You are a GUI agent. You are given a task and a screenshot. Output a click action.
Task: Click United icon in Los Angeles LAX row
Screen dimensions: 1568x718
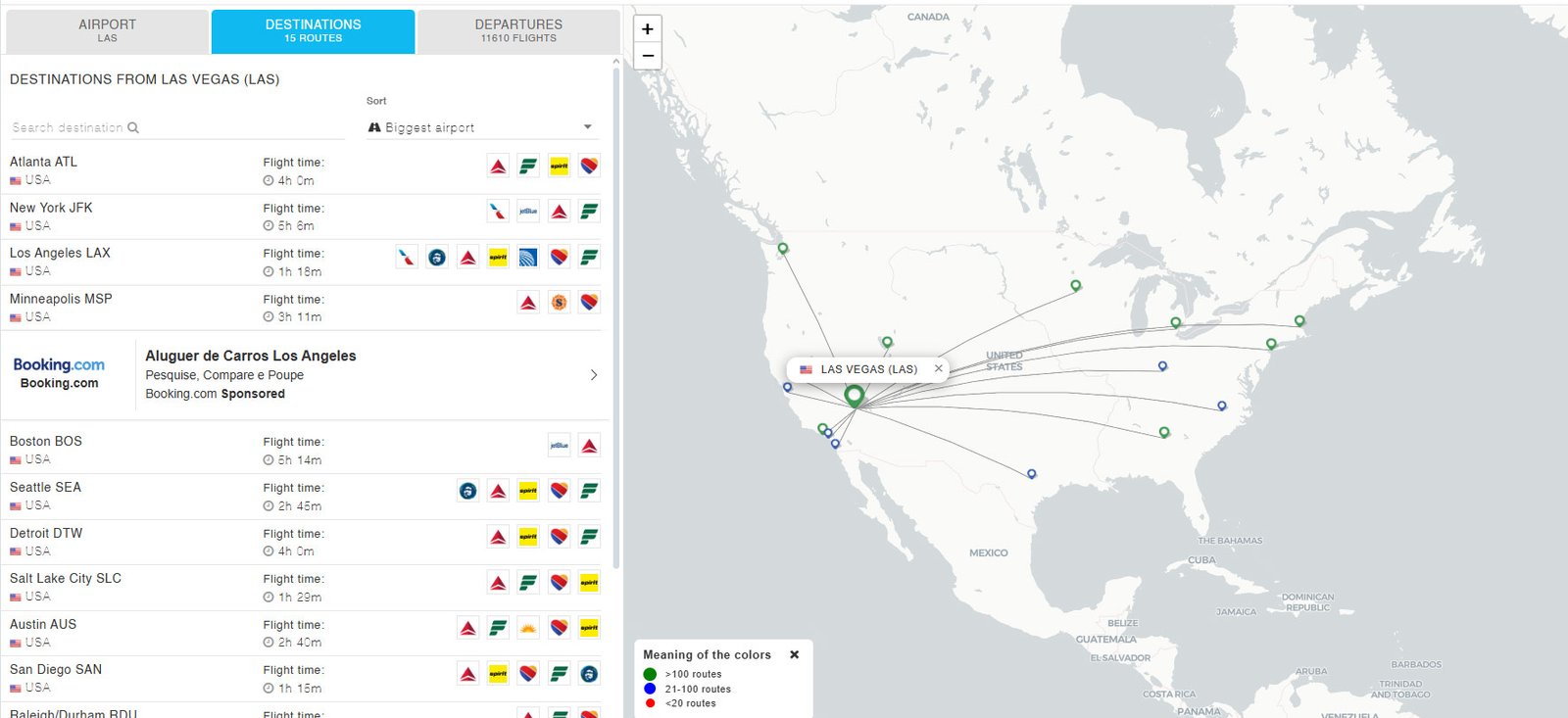pos(528,257)
